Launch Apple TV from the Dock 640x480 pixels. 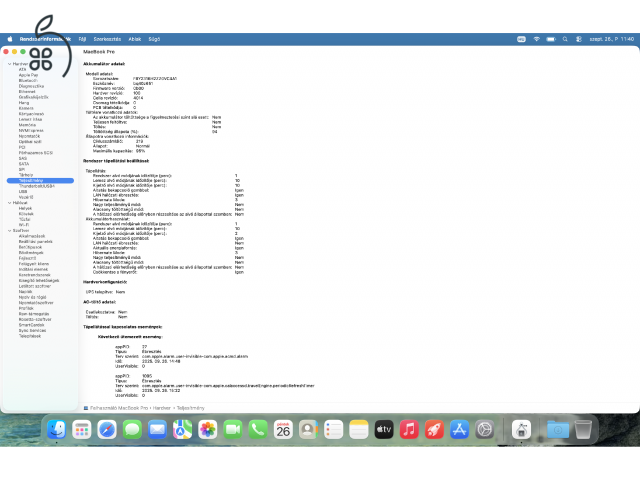tap(384, 429)
